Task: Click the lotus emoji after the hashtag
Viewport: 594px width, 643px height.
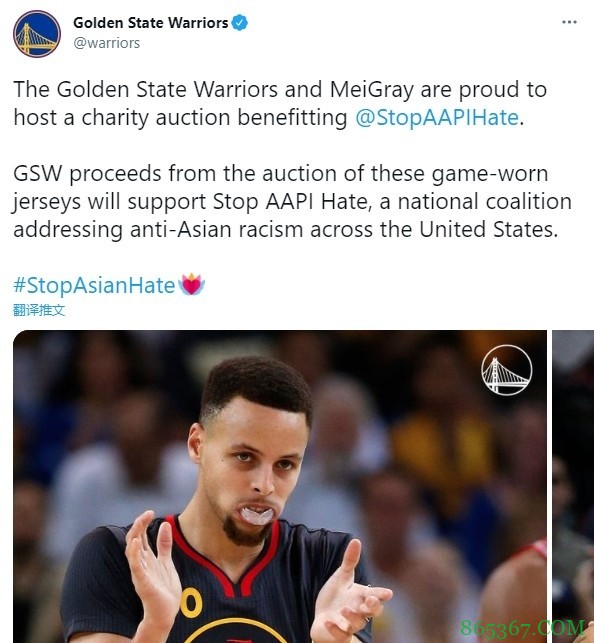Action: (x=192, y=284)
